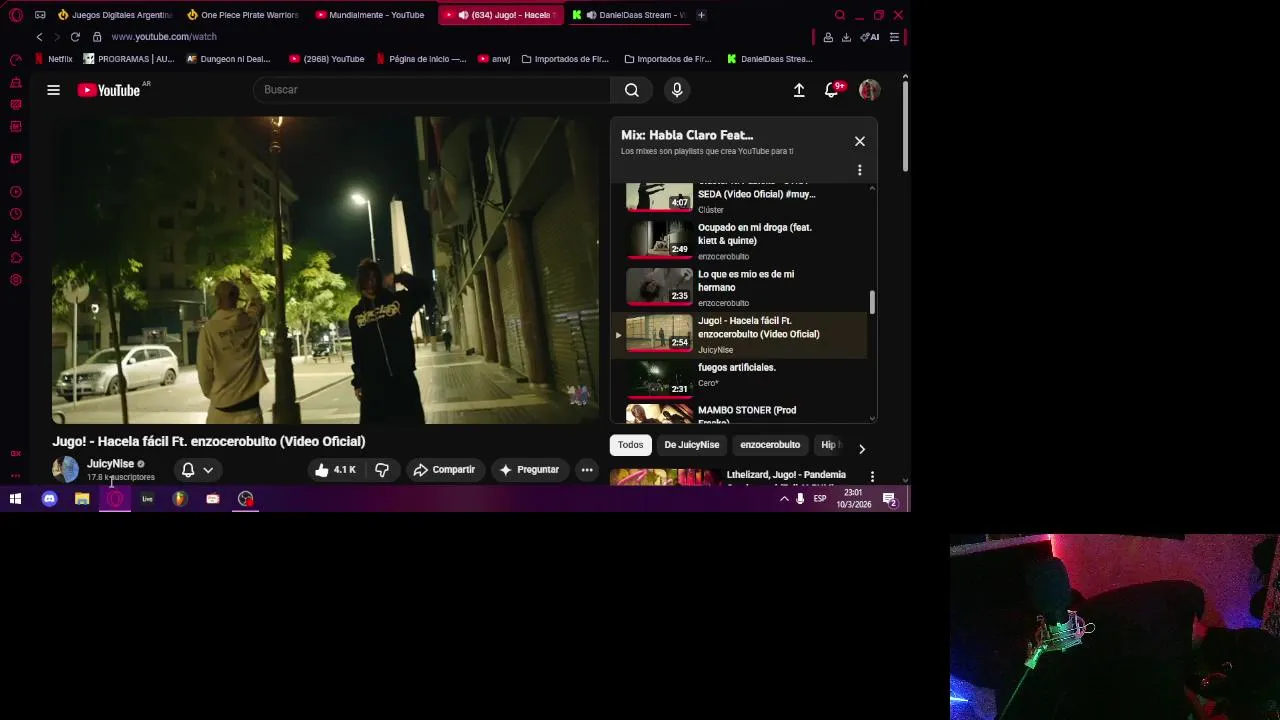
Task: Open first Importados de Fir... bookmark folder
Action: [566, 59]
